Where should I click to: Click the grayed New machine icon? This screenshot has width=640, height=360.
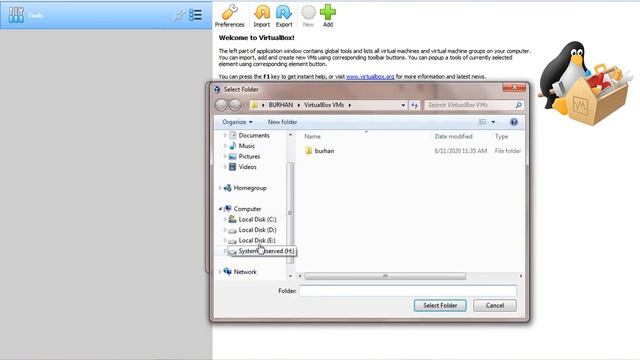(308, 16)
